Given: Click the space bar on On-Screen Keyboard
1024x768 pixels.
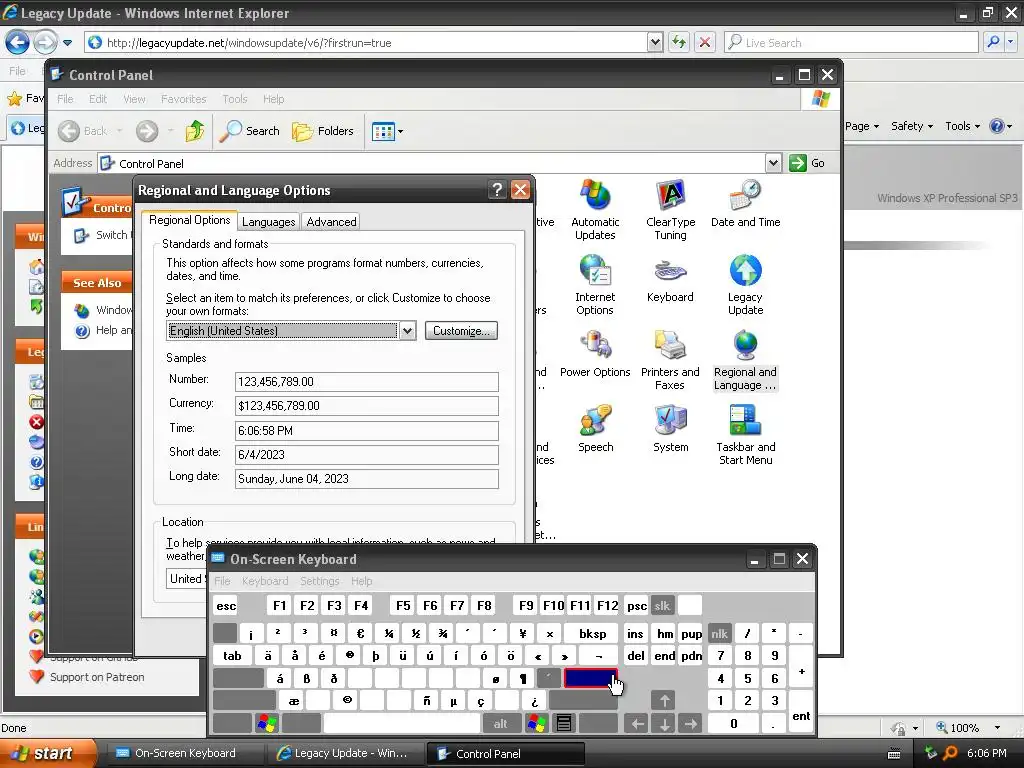Looking at the screenshot, I should [402, 724].
